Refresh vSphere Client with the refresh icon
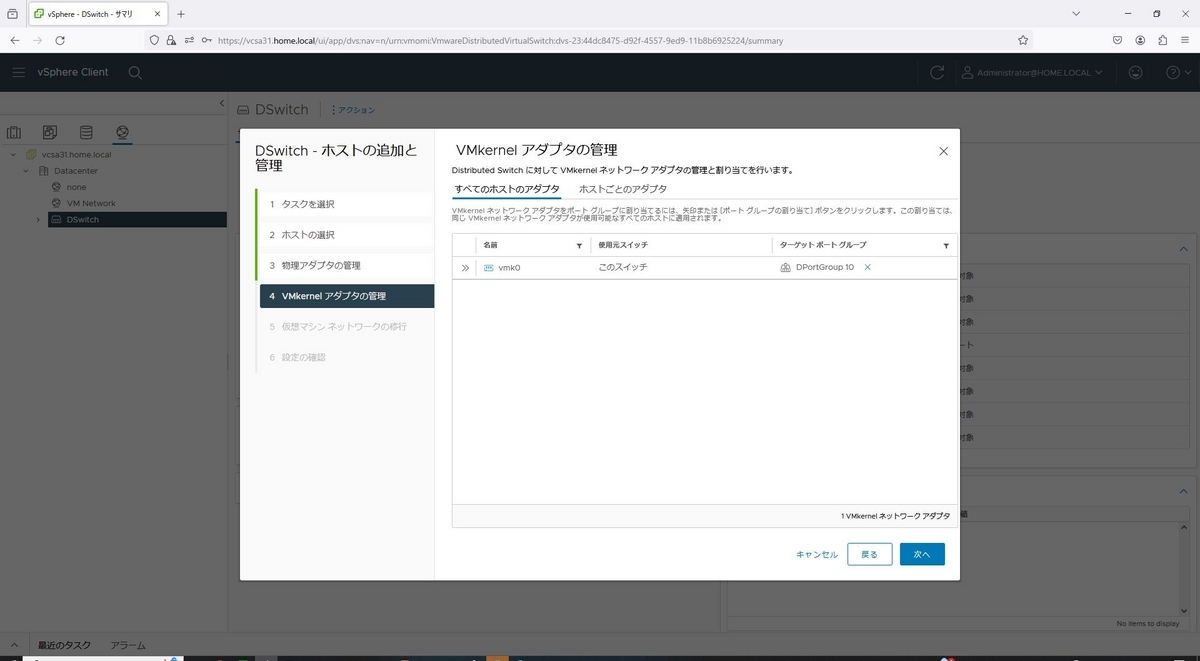Screen dimensions: 1200x661 (937, 72)
